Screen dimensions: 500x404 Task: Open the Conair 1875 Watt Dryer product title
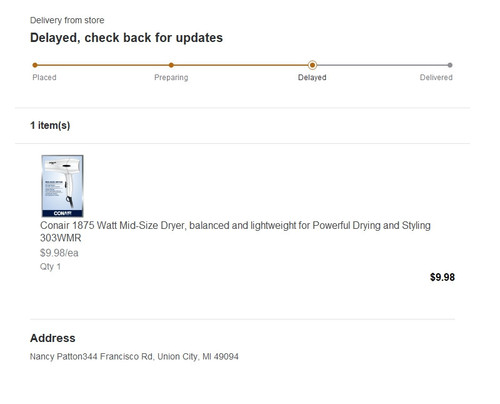(235, 232)
